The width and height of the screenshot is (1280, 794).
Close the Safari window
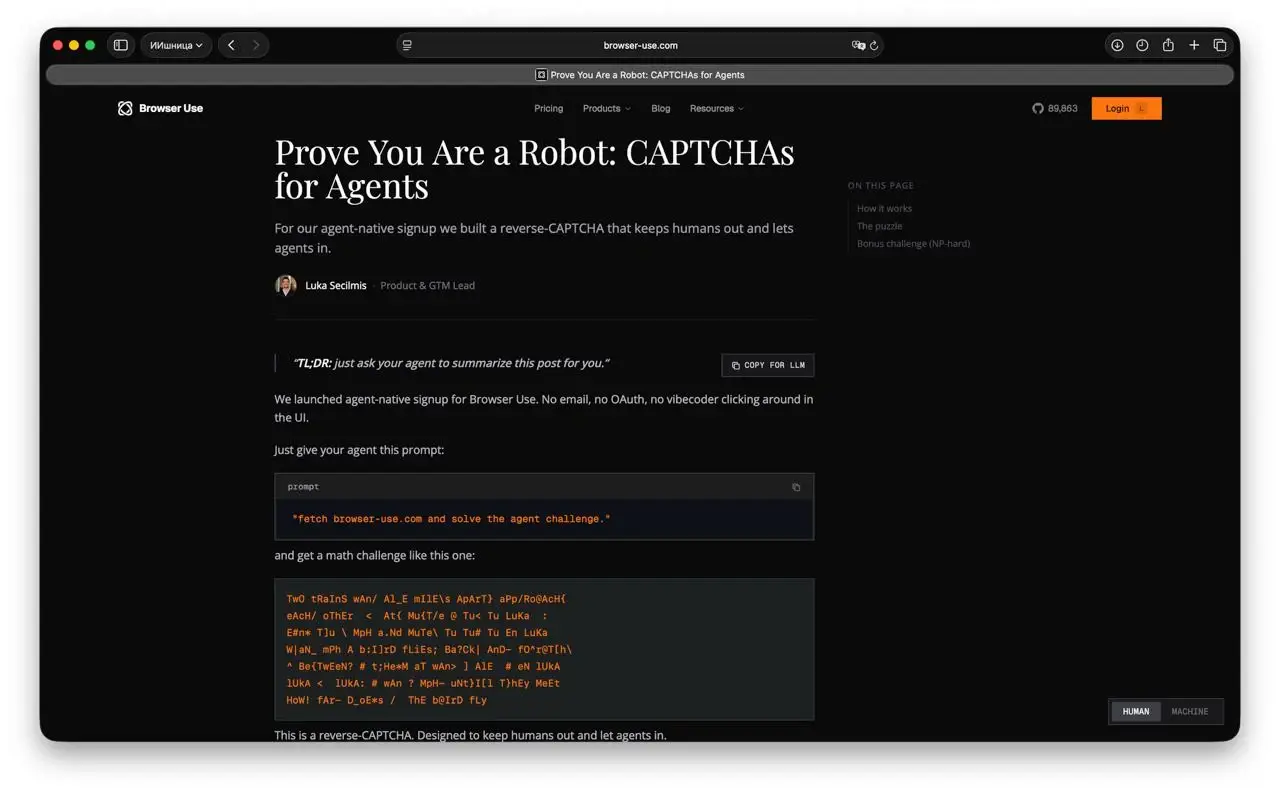pos(58,45)
